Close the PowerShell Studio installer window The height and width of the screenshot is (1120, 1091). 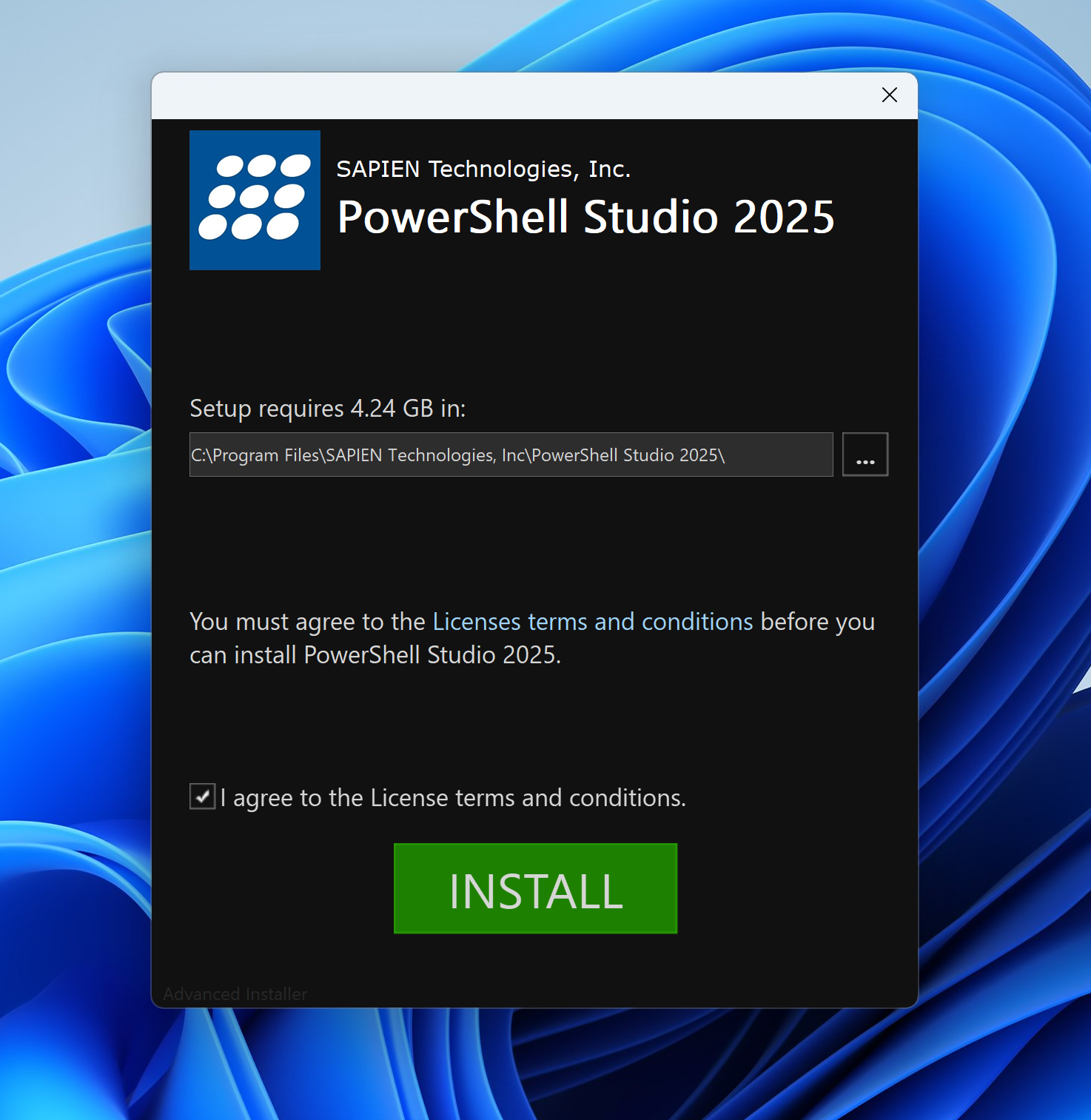[889, 95]
